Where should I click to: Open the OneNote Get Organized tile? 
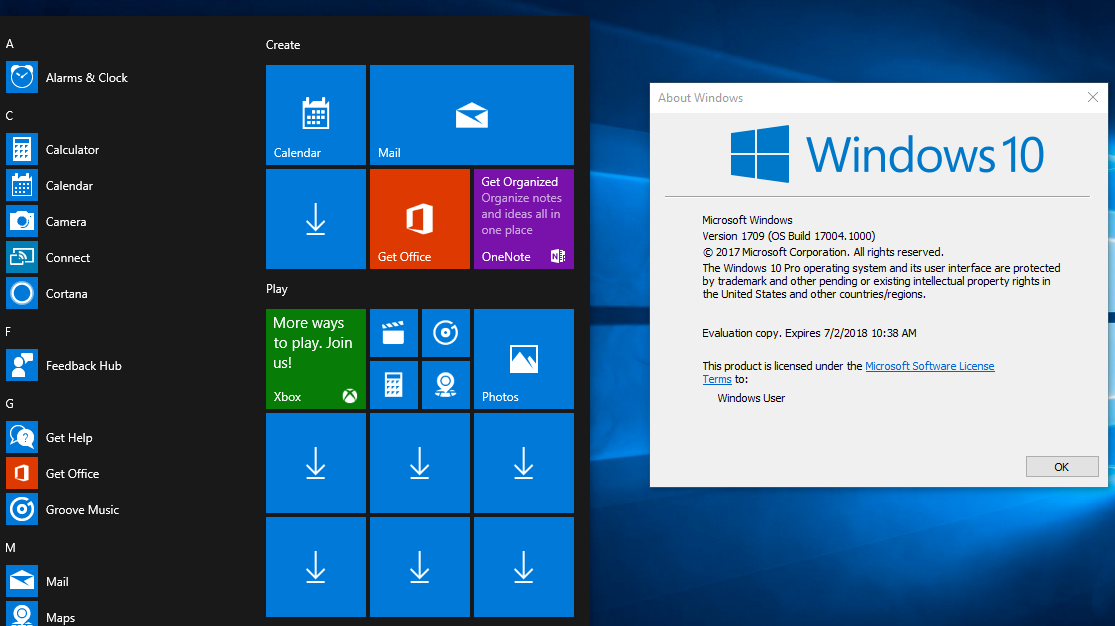523,219
